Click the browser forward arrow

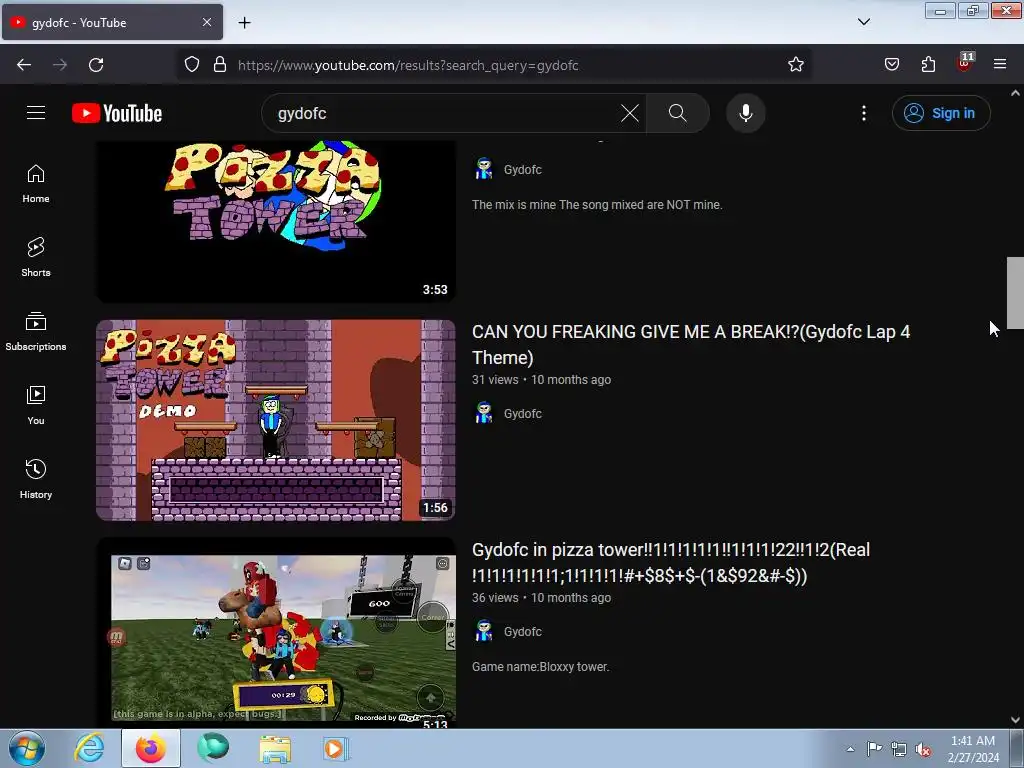[x=60, y=65]
